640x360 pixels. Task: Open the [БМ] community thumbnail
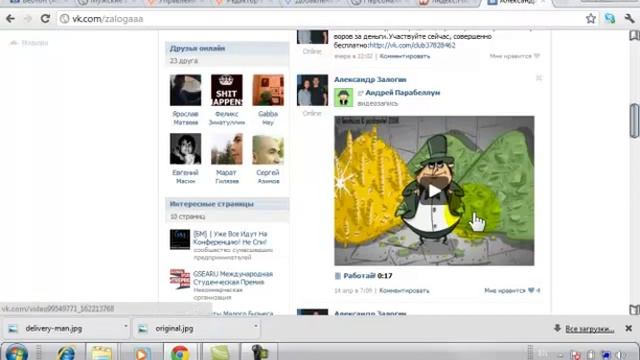click(180, 239)
